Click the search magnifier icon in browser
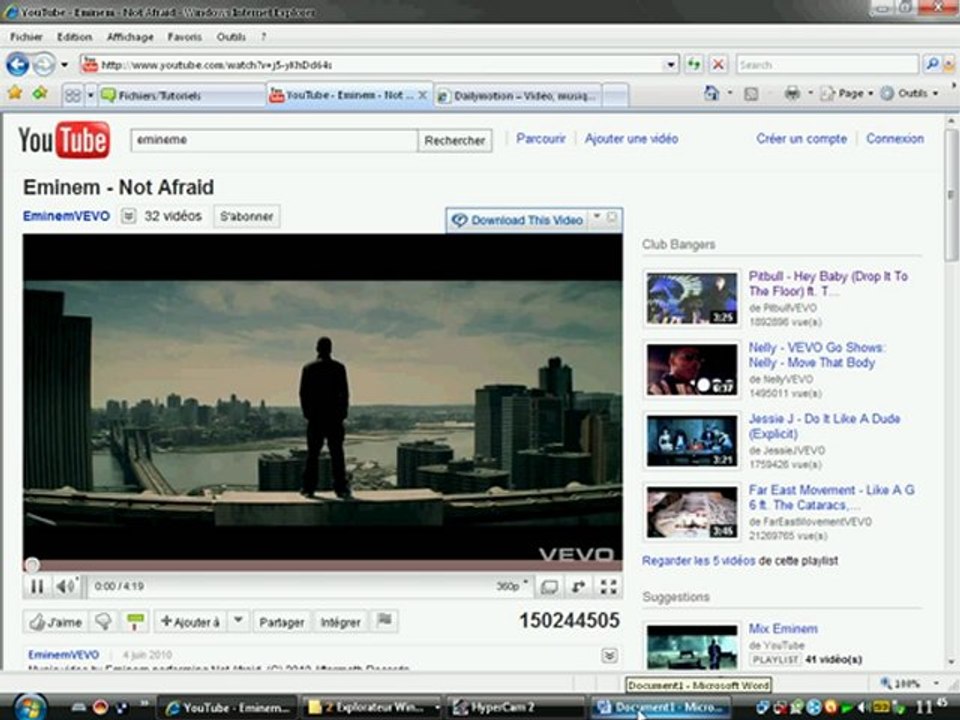The width and height of the screenshot is (960, 720). tap(932, 64)
